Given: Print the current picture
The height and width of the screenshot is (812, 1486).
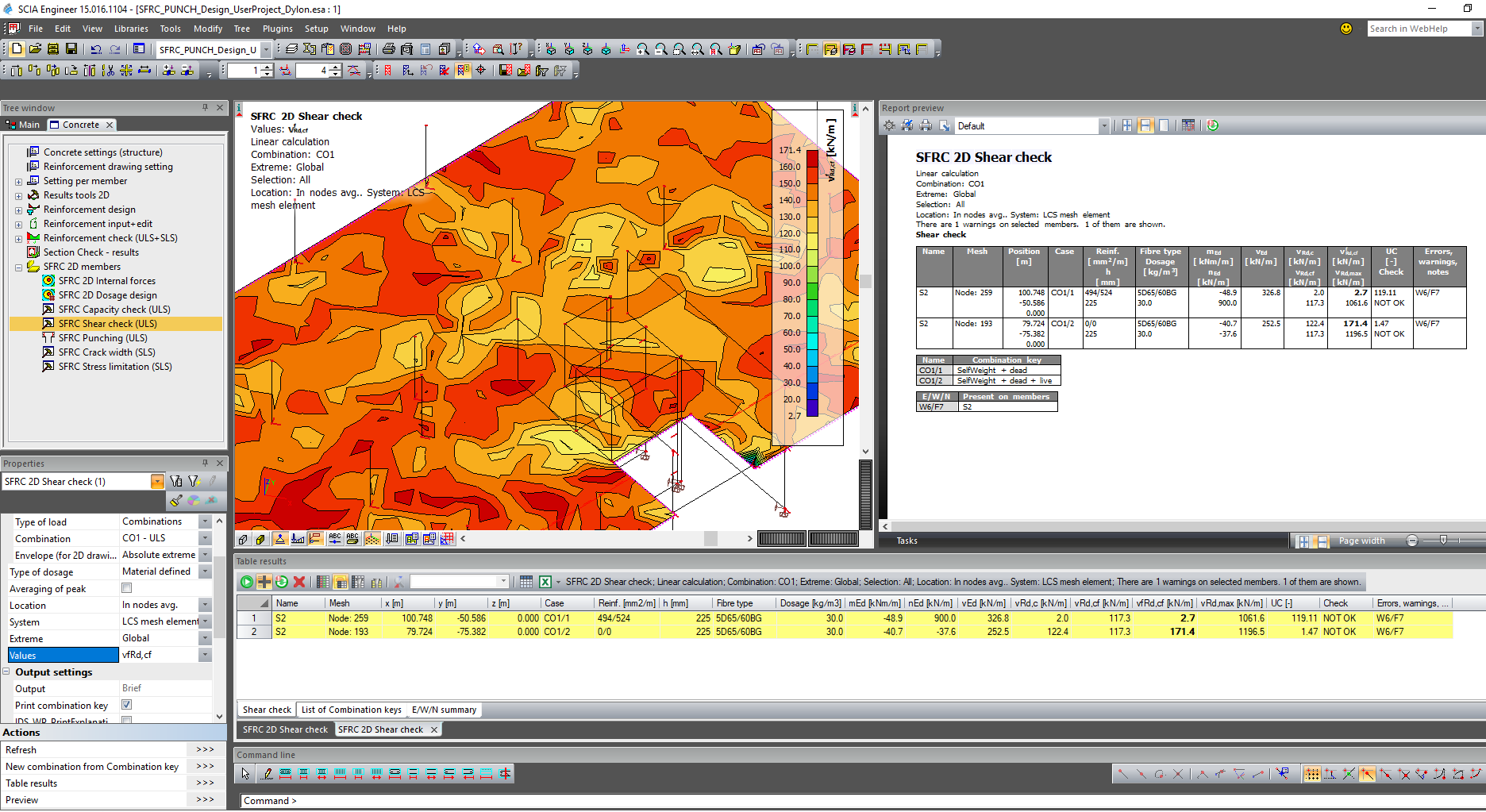Looking at the screenshot, I should coord(388,49).
